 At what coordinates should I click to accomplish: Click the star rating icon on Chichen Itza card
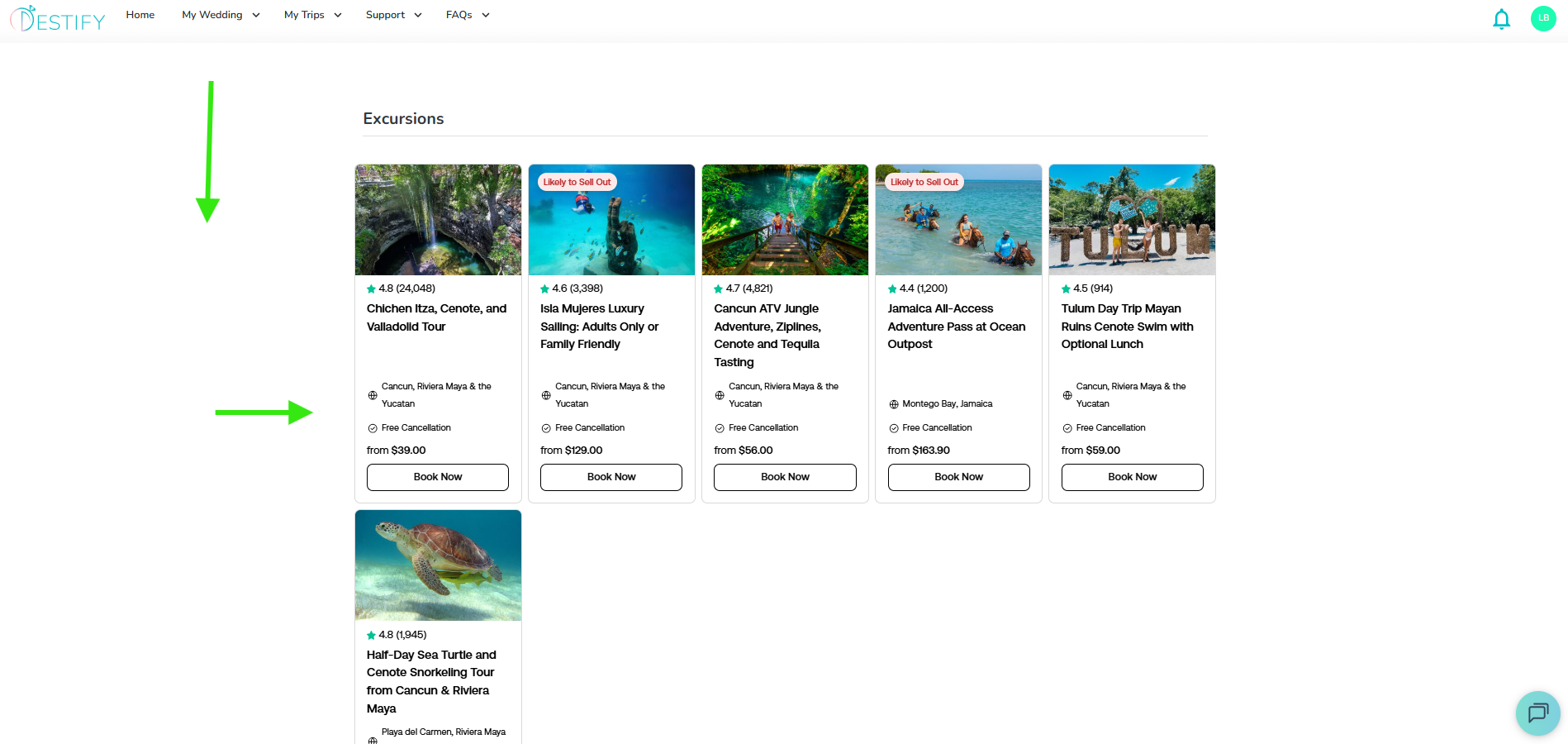(x=372, y=289)
